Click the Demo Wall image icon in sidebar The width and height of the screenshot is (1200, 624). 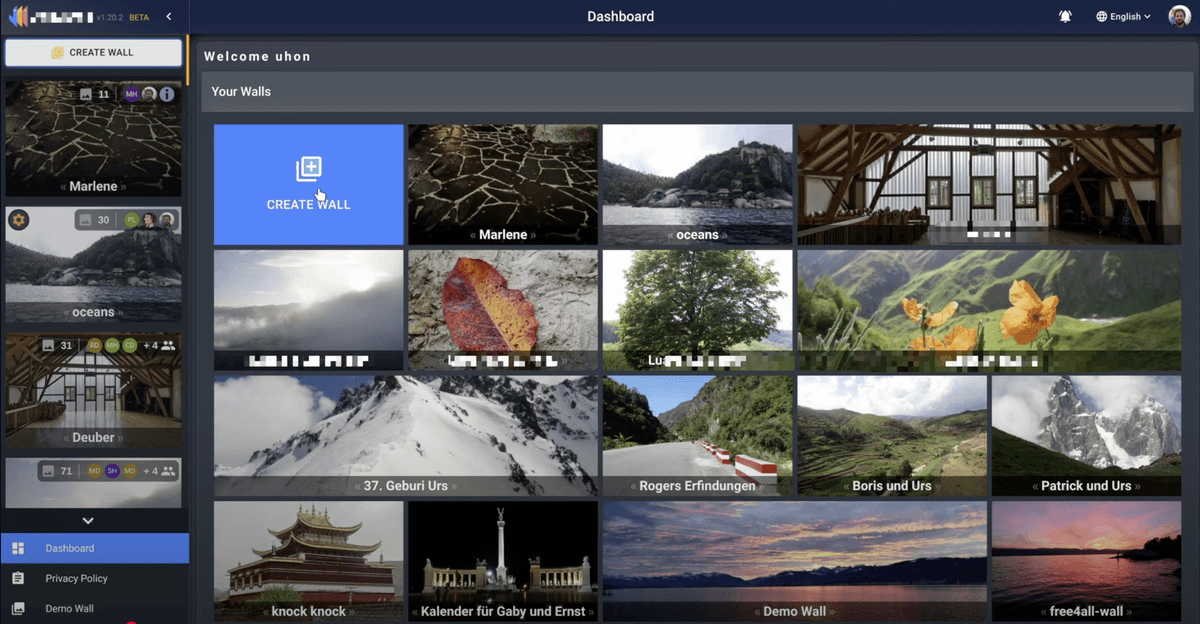[x=18, y=608]
